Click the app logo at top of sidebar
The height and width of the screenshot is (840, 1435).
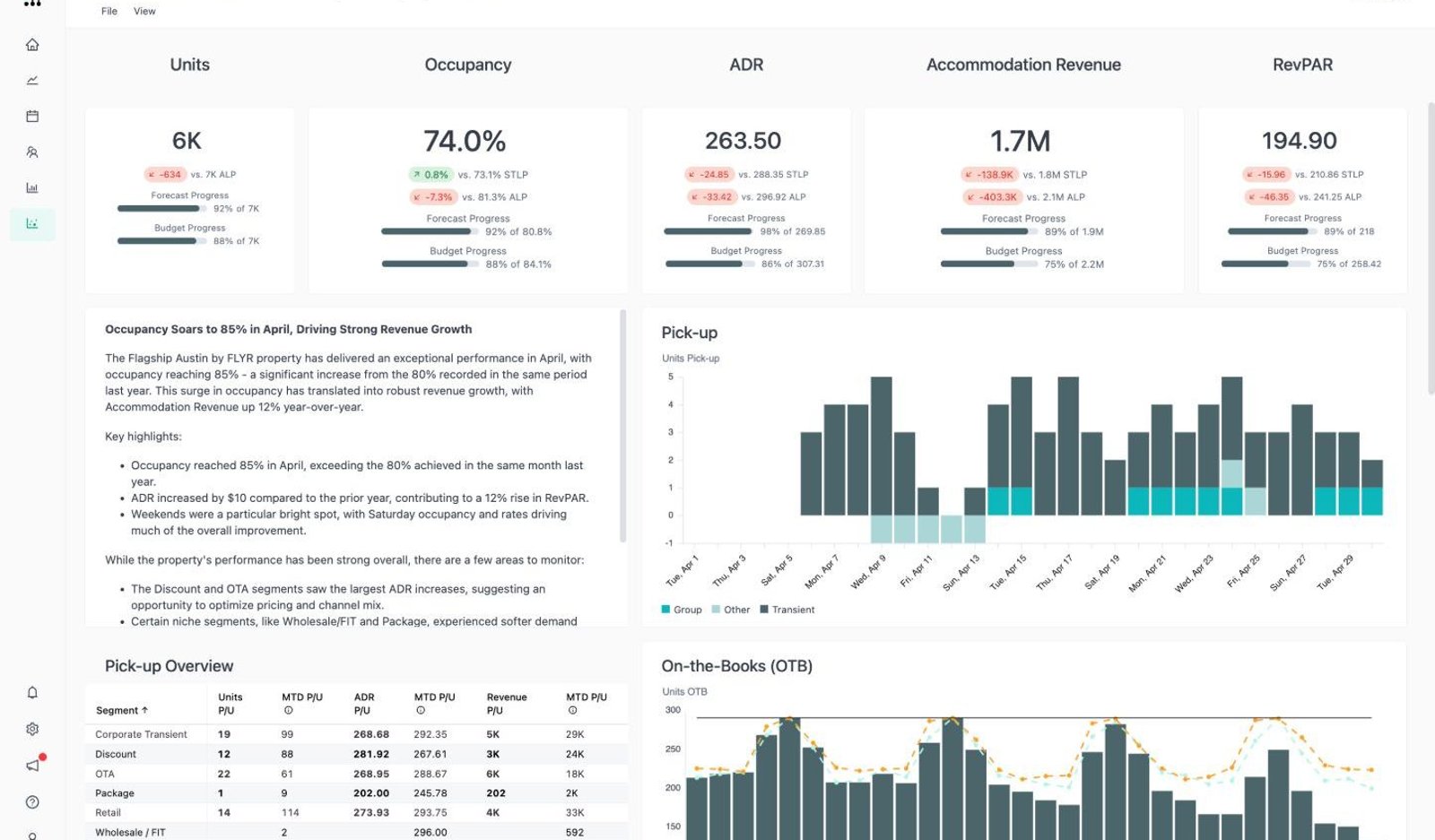32,4
